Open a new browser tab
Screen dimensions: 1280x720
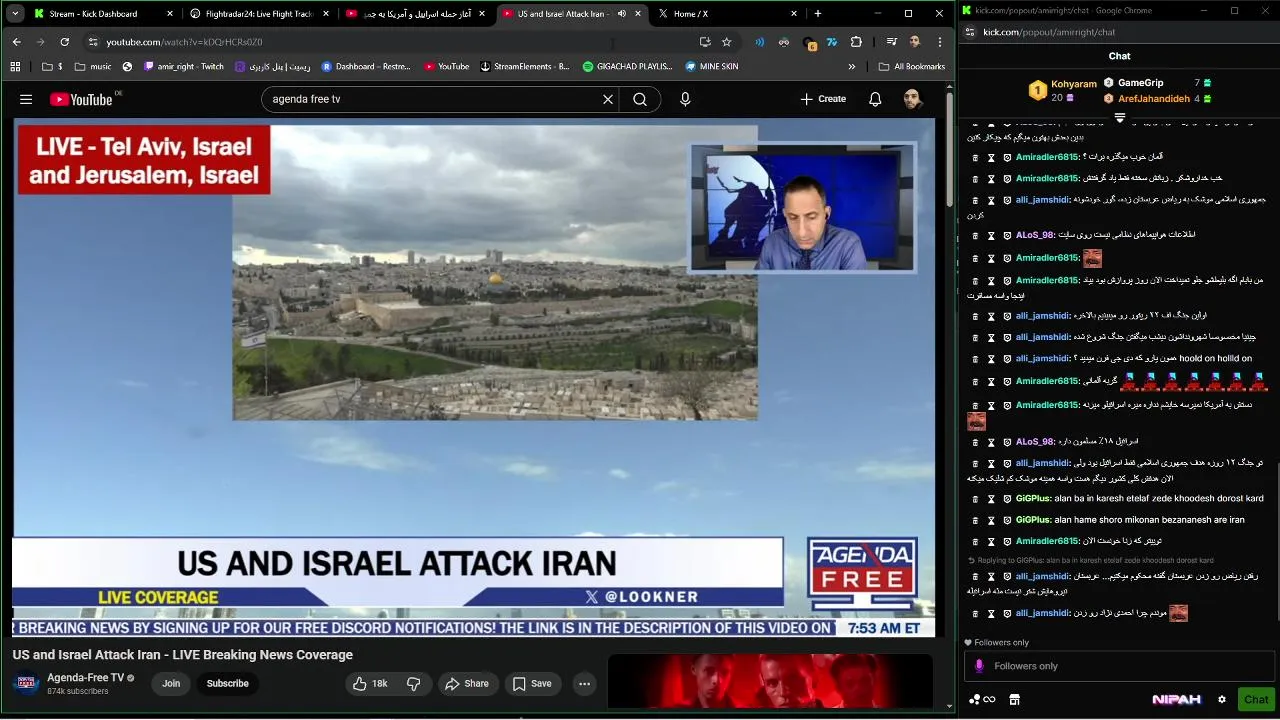point(818,14)
